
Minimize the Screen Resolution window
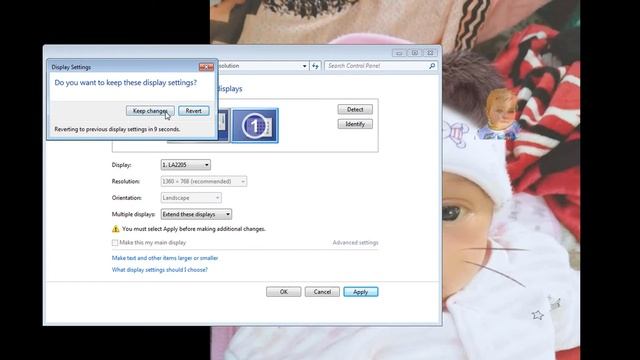[399, 53]
